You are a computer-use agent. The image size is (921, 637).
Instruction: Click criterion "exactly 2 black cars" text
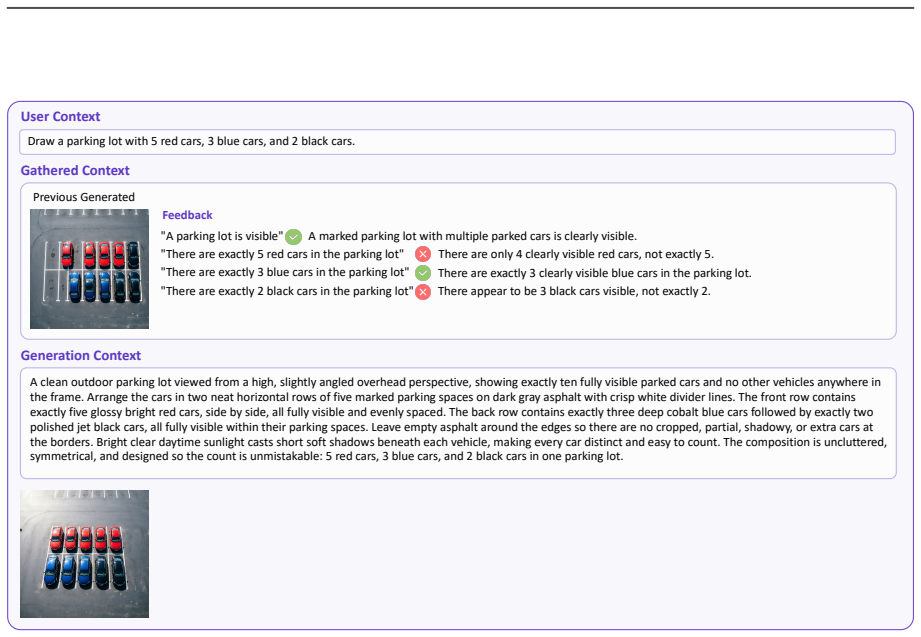coord(287,291)
